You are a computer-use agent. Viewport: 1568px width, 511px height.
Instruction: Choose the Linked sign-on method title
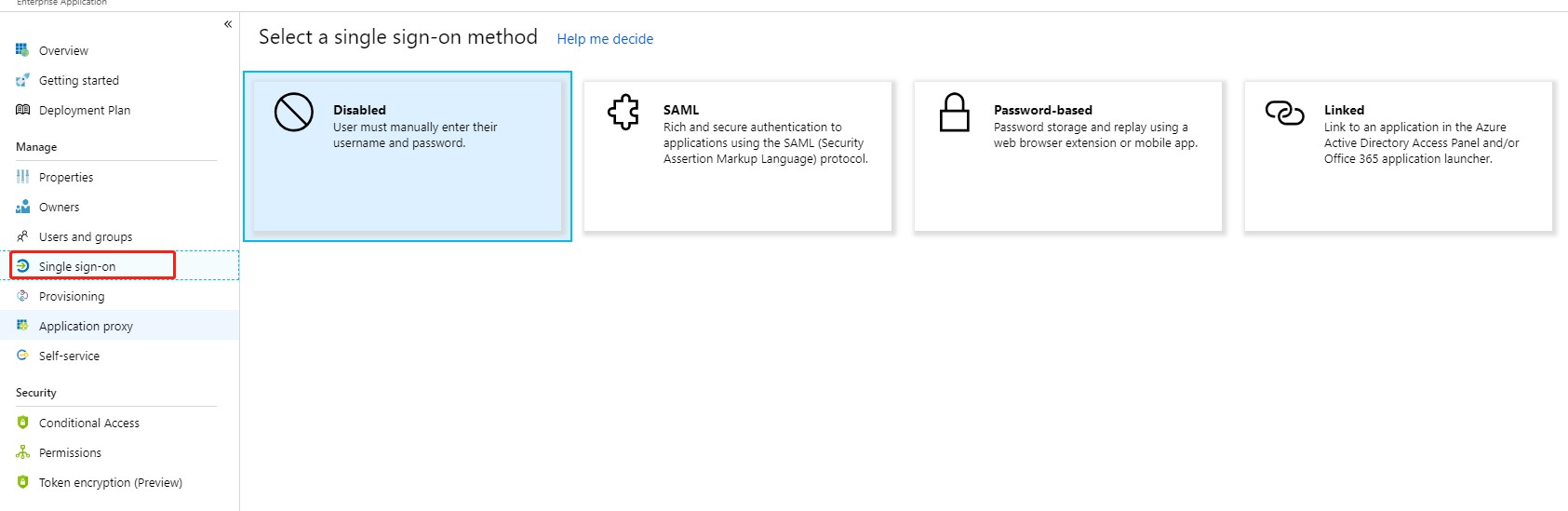coord(1344,110)
